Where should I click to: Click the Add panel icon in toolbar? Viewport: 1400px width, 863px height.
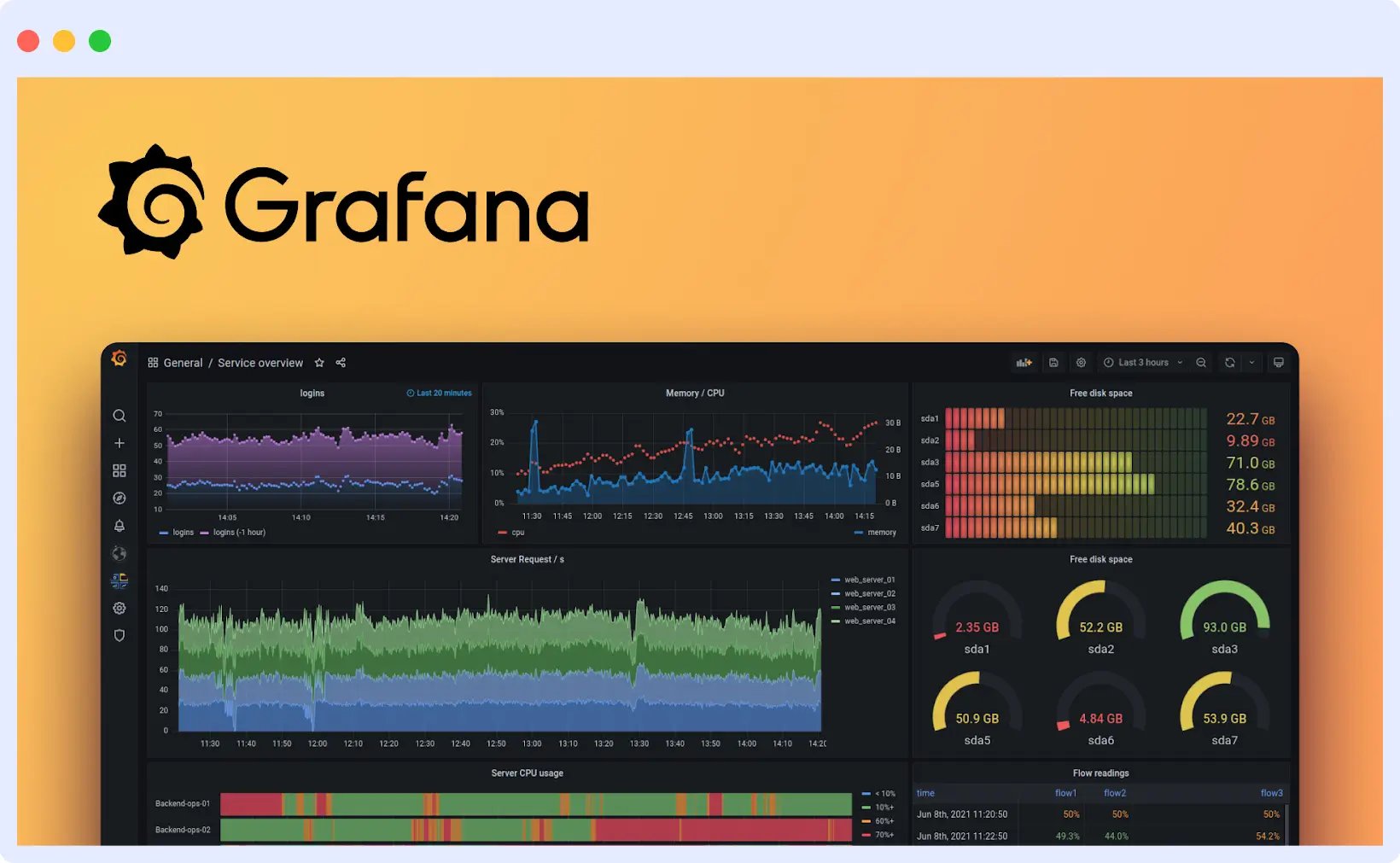click(1024, 362)
